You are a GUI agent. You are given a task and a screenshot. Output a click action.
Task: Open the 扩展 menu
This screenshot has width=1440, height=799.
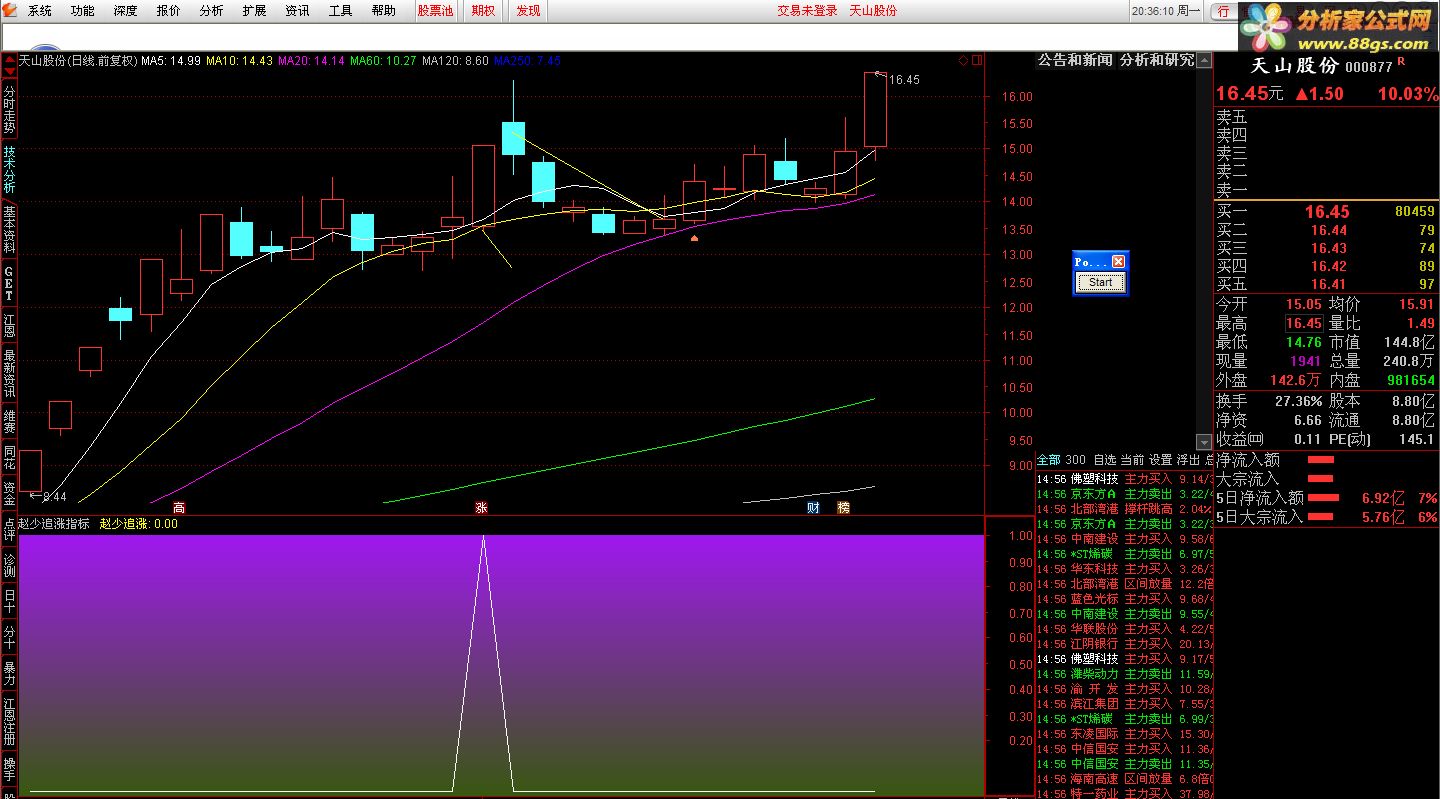click(x=255, y=11)
